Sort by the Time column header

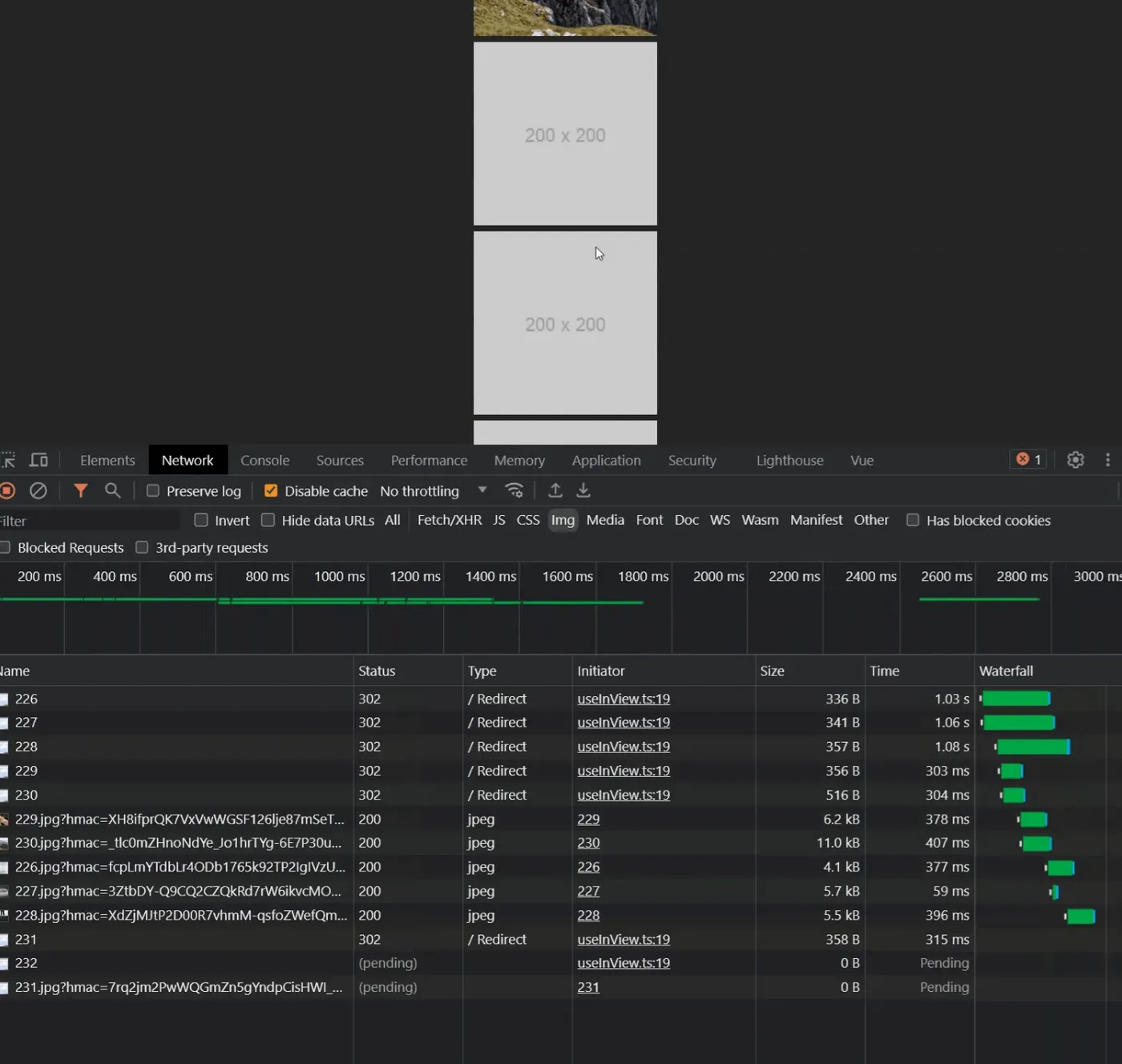point(919,671)
